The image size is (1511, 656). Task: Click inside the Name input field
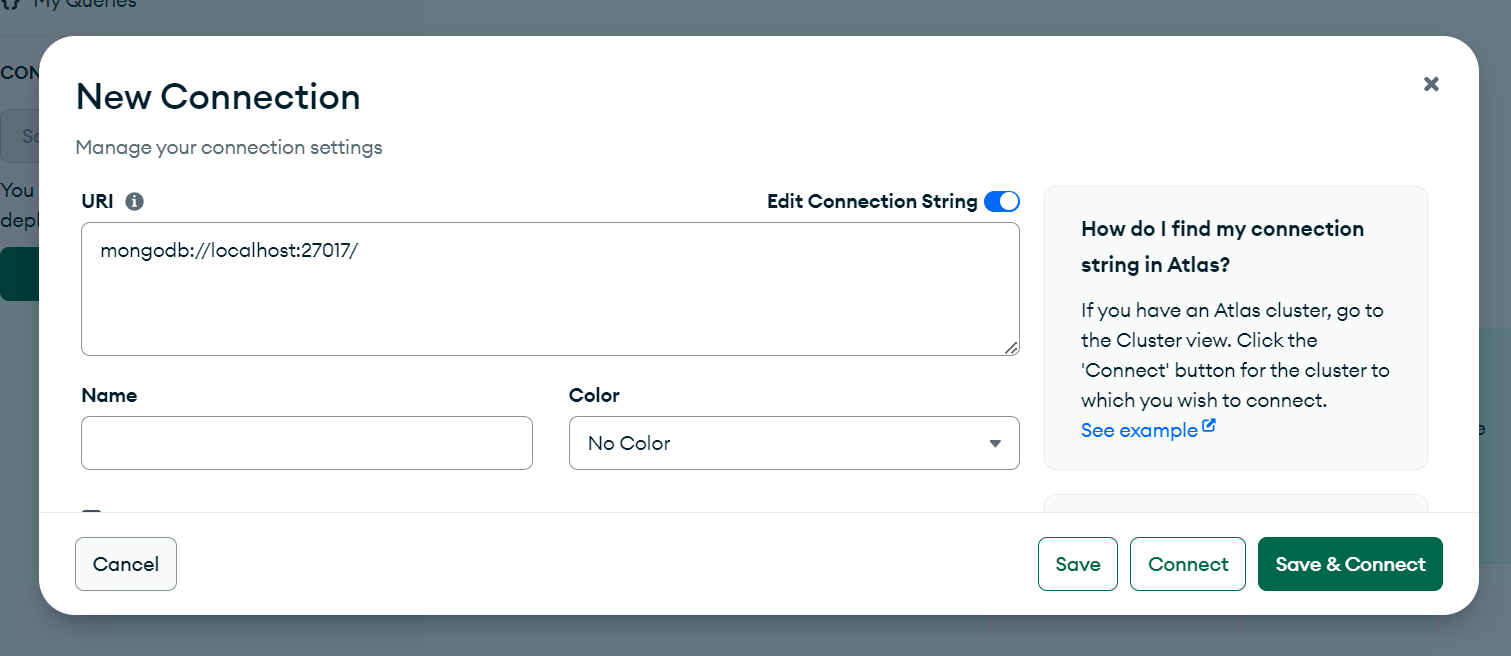pyautogui.click(x=306, y=442)
